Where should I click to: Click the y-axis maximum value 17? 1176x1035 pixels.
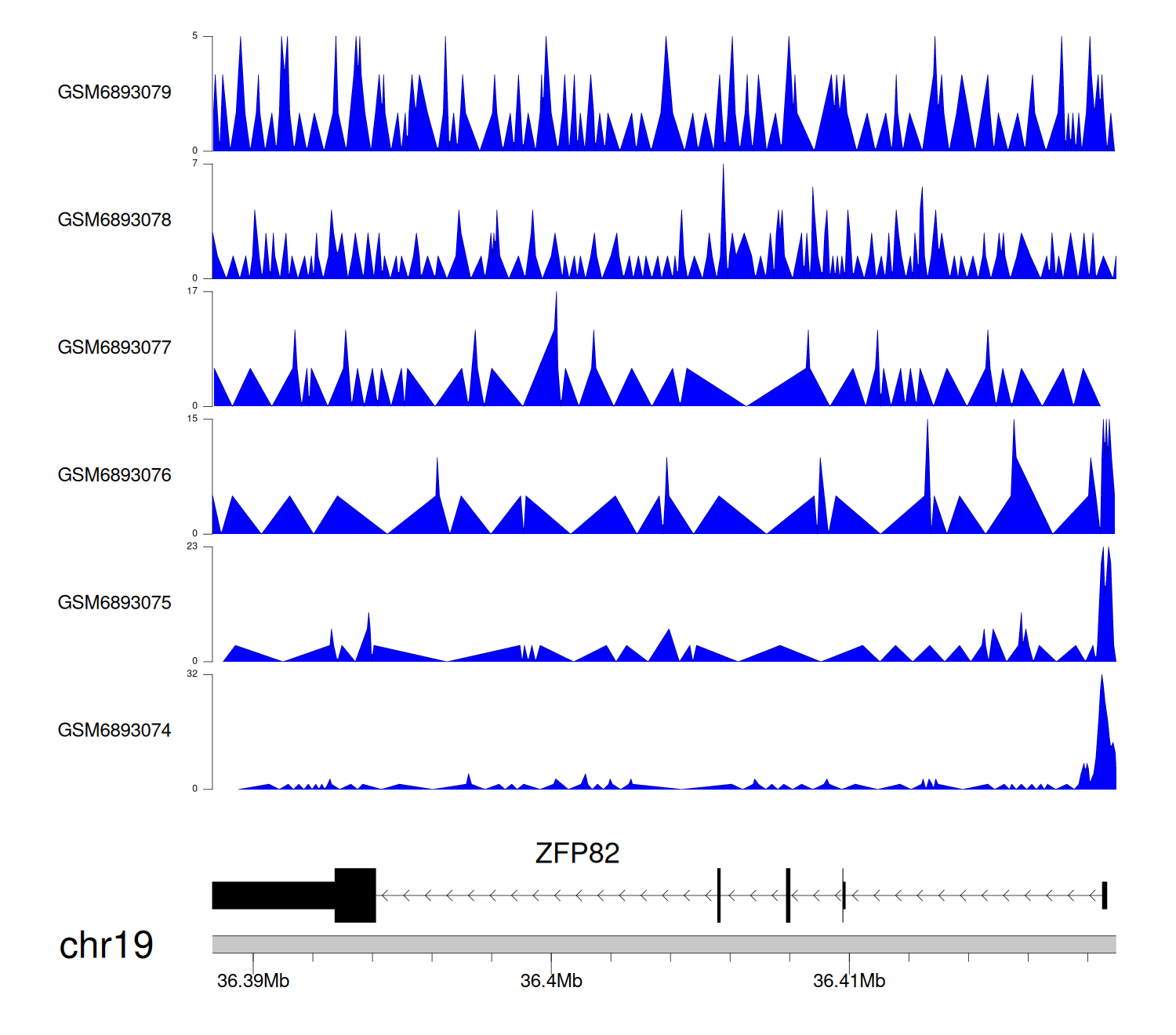point(192,292)
